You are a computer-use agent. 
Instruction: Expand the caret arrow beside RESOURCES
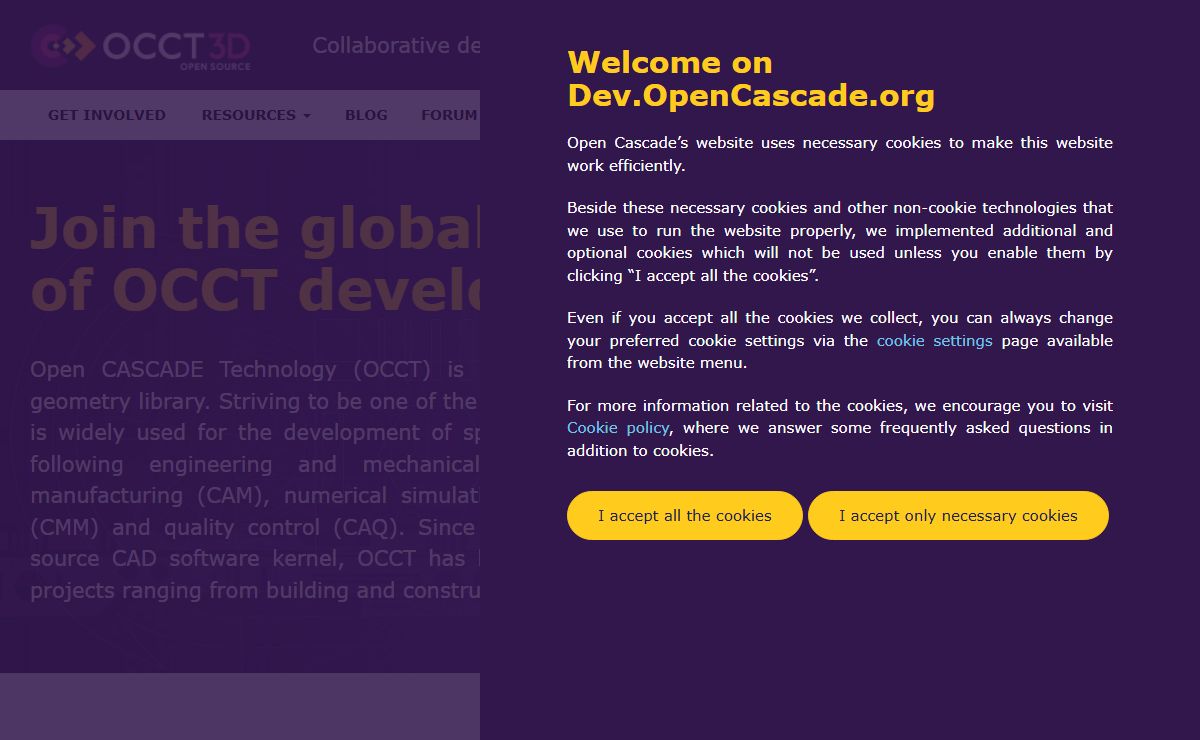click(307, 116)
